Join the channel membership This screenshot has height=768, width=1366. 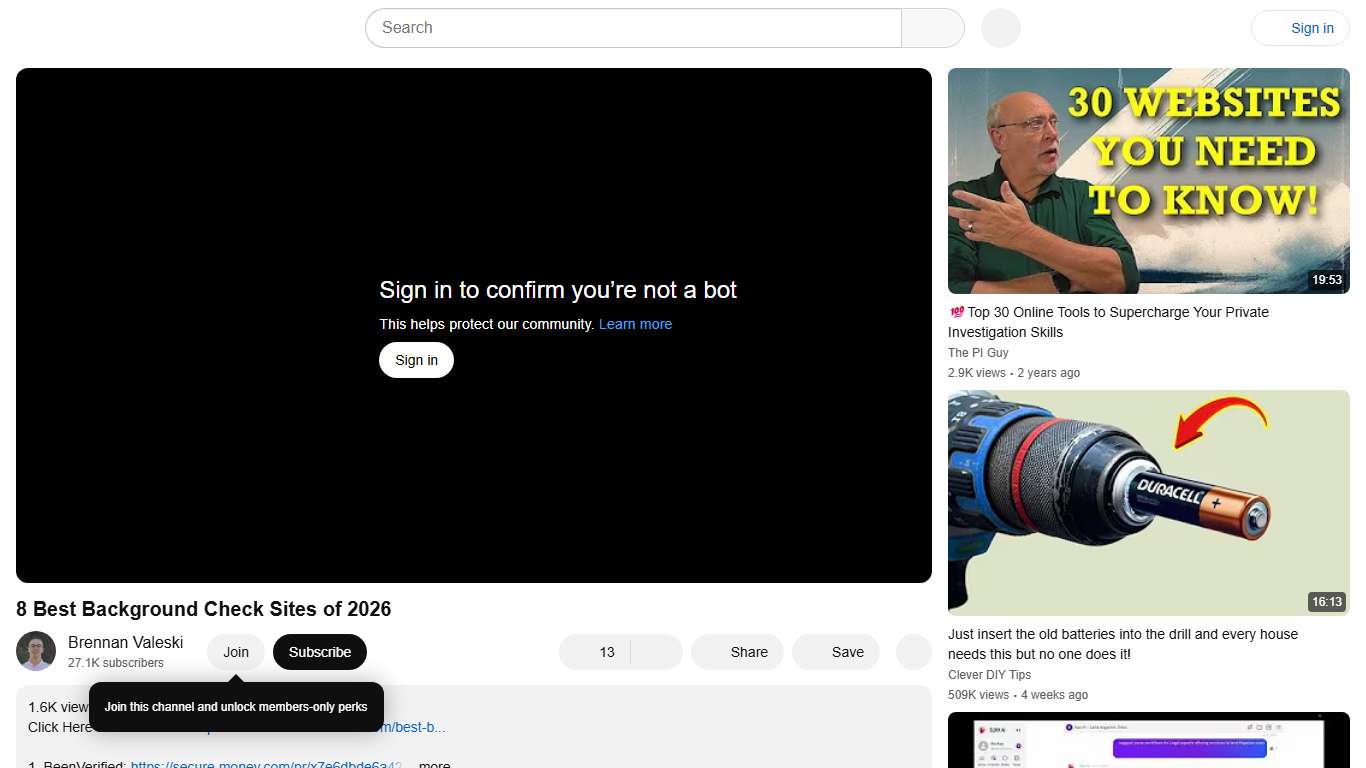click(235, 651)
